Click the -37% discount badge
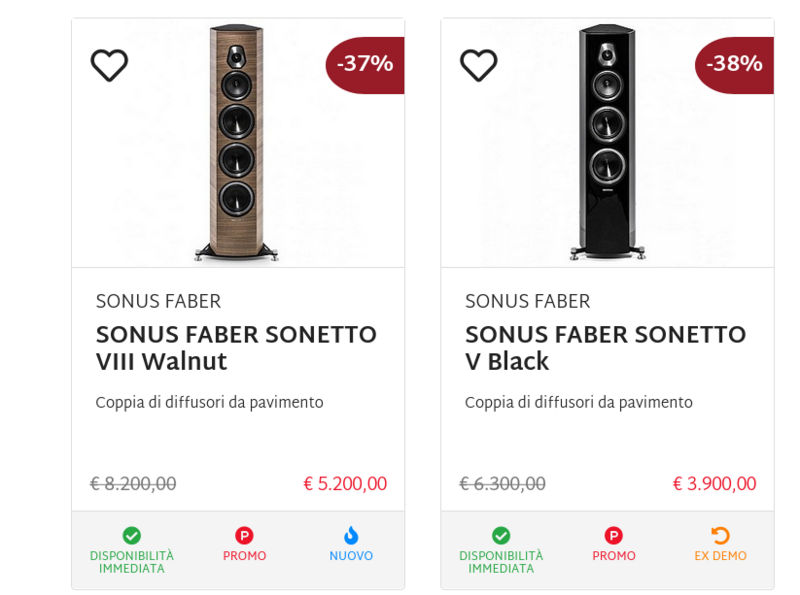This screenshot has height=595, width=800. coord(365,65)
